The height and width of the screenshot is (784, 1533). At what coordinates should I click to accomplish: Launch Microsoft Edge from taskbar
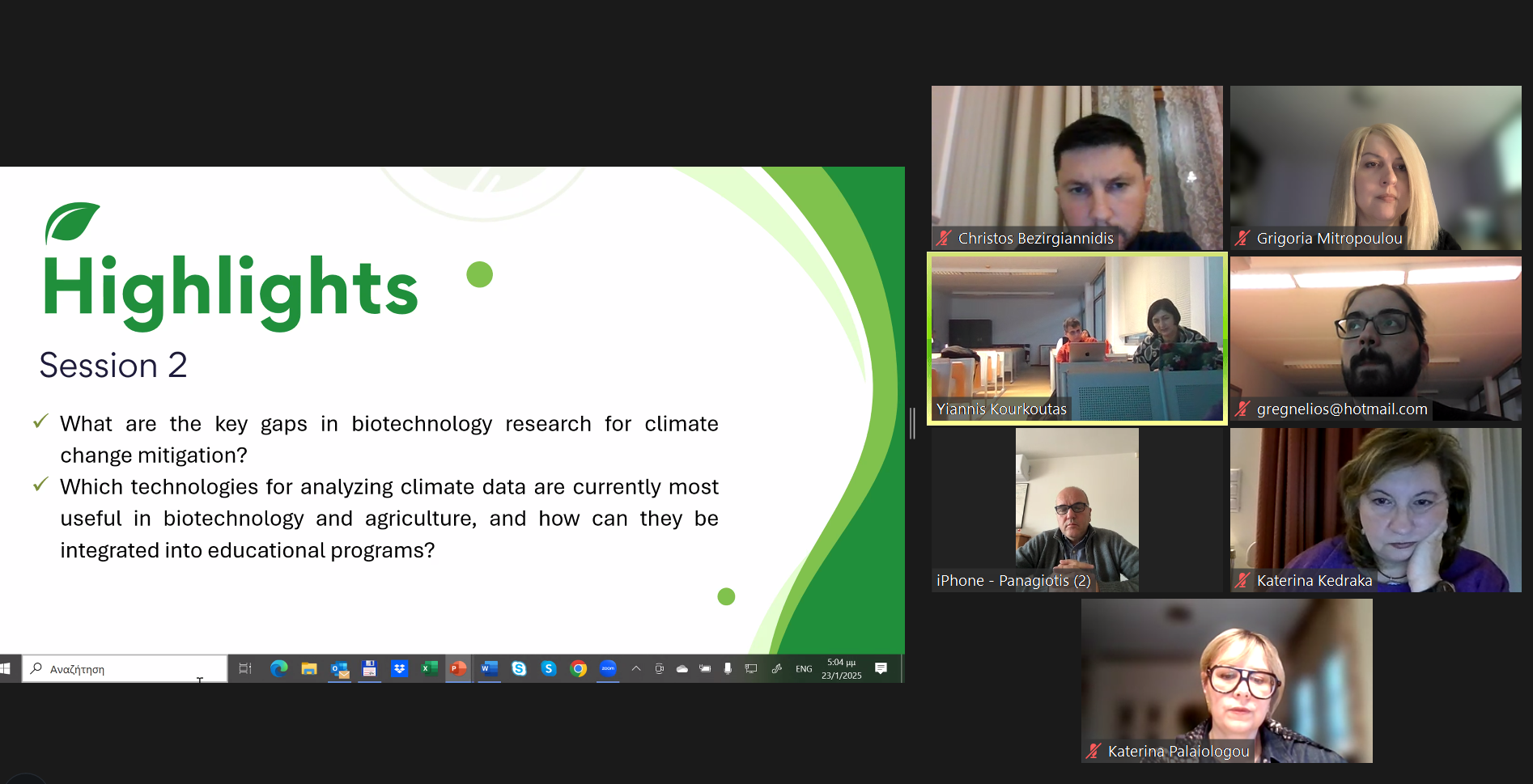point(279,668)
